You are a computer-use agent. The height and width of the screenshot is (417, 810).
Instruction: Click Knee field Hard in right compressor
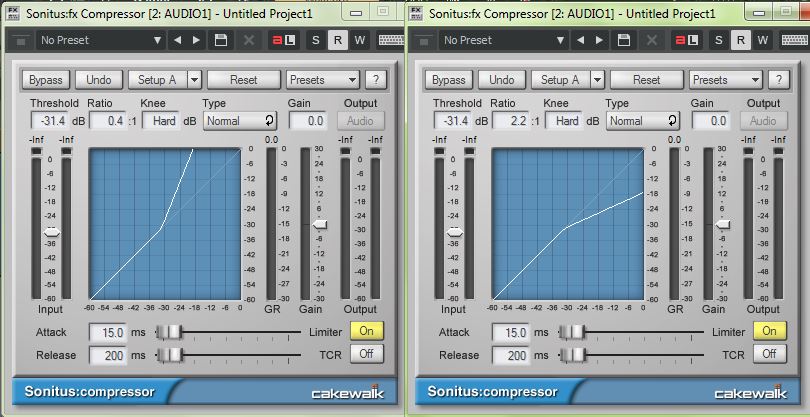point(565,121)
